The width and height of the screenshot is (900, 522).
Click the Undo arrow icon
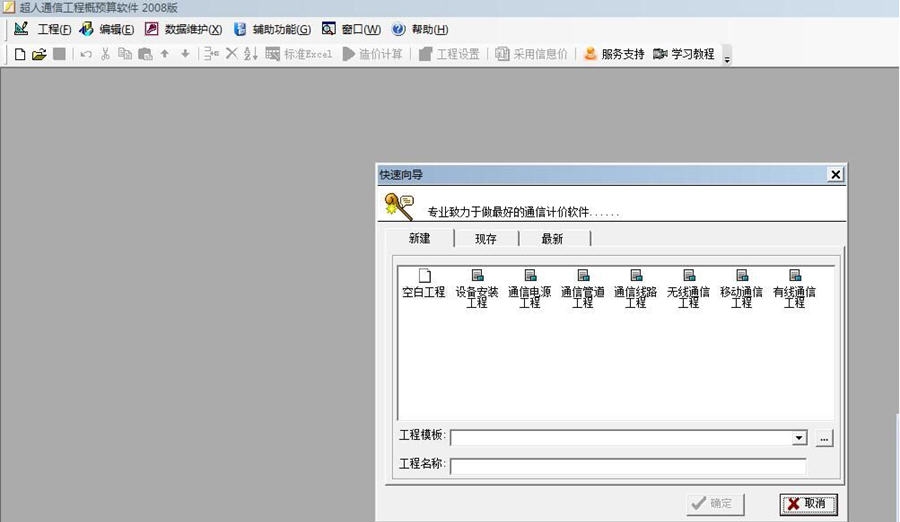[x=86, y=54]
